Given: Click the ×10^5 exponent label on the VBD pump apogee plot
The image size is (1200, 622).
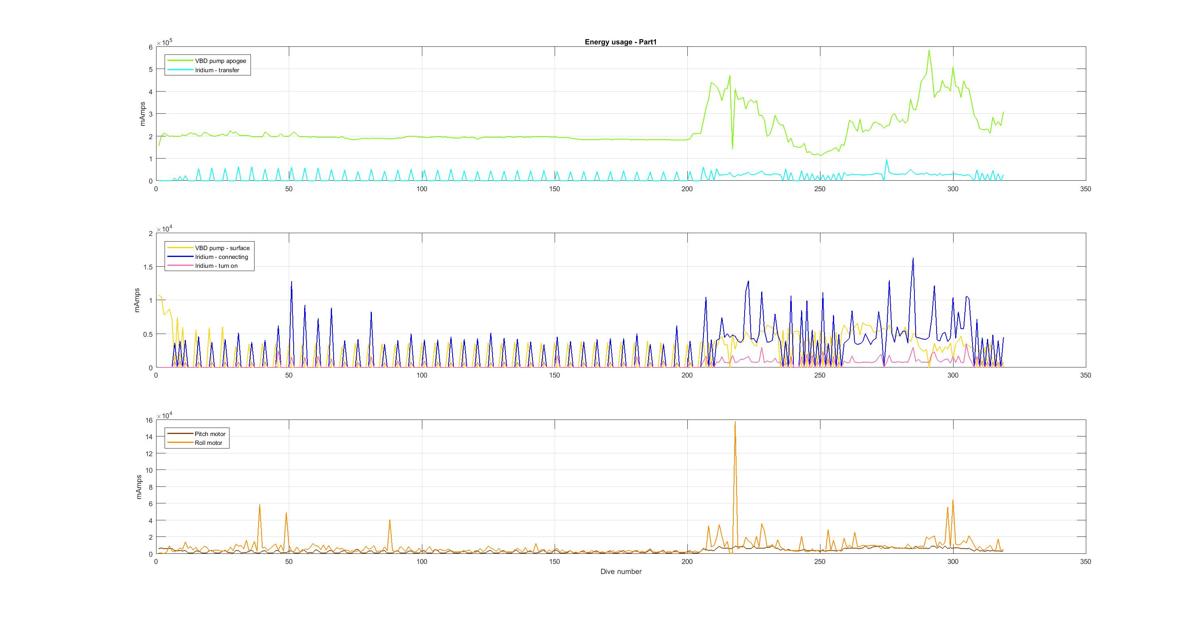Looking at the screenshot, I should point(165,41).
